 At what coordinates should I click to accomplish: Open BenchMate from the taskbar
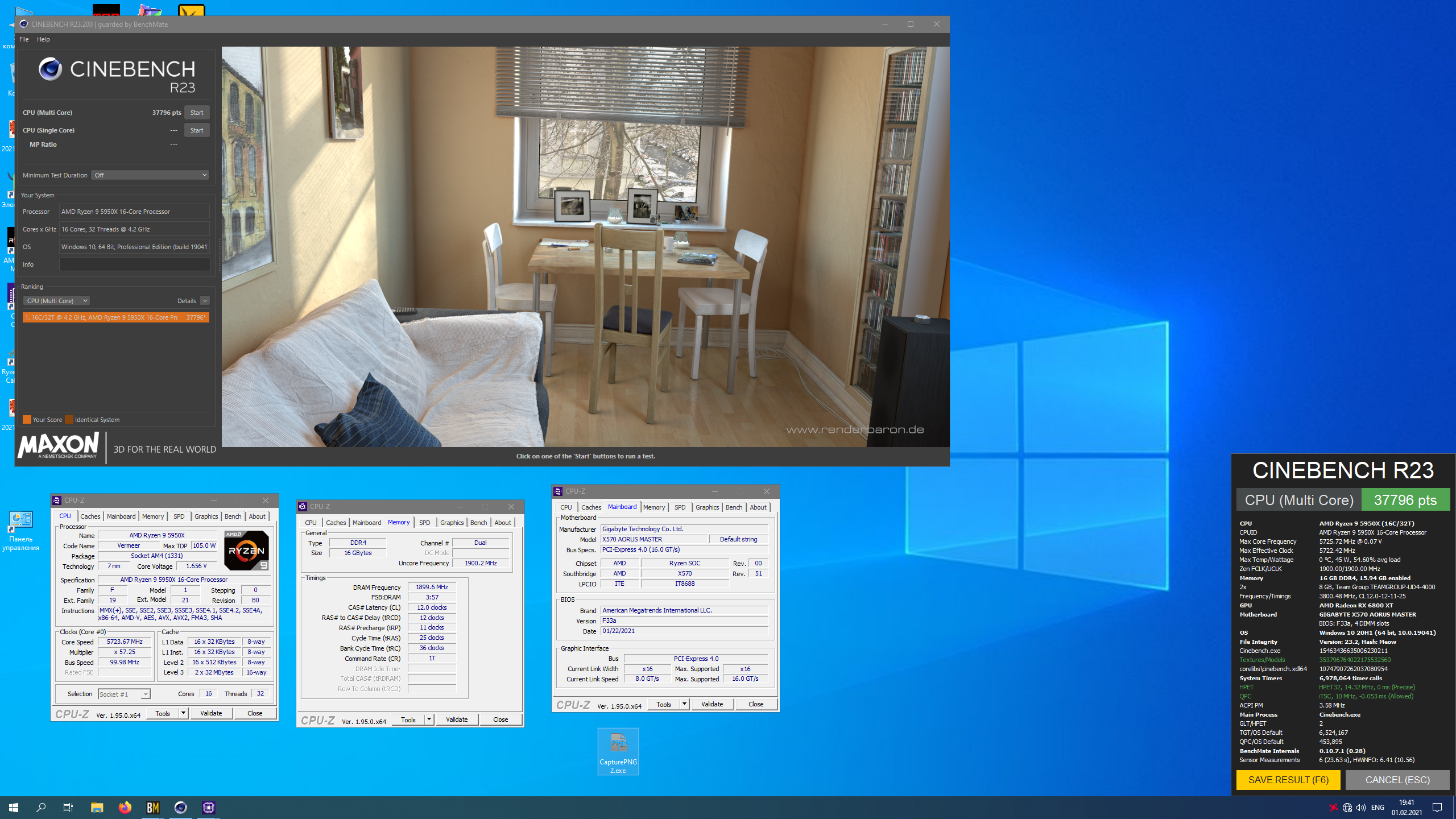coord(153,807)
